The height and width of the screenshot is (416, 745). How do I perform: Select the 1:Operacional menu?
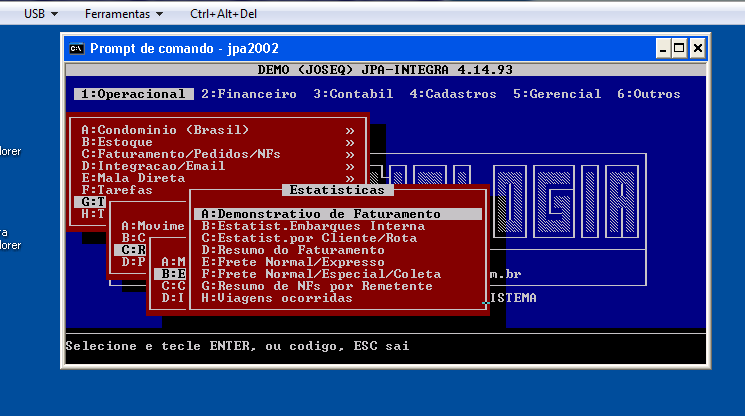tap(134, 94)
